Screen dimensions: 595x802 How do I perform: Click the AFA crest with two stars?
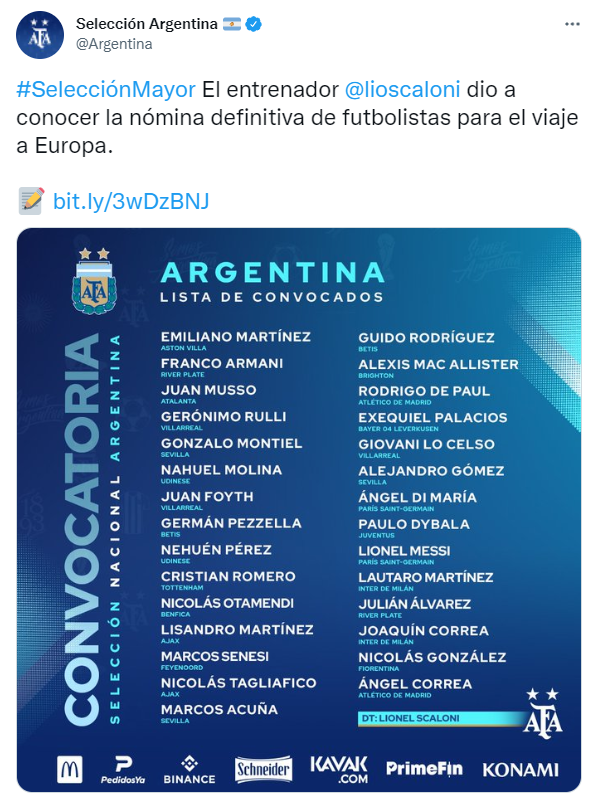point(94,281)
